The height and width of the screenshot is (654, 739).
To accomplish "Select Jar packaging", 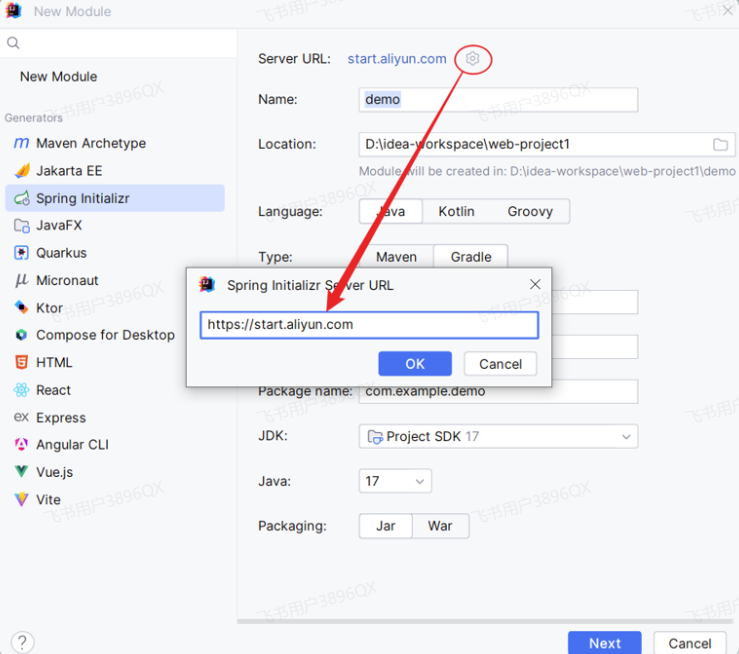I will coord(386,526).
